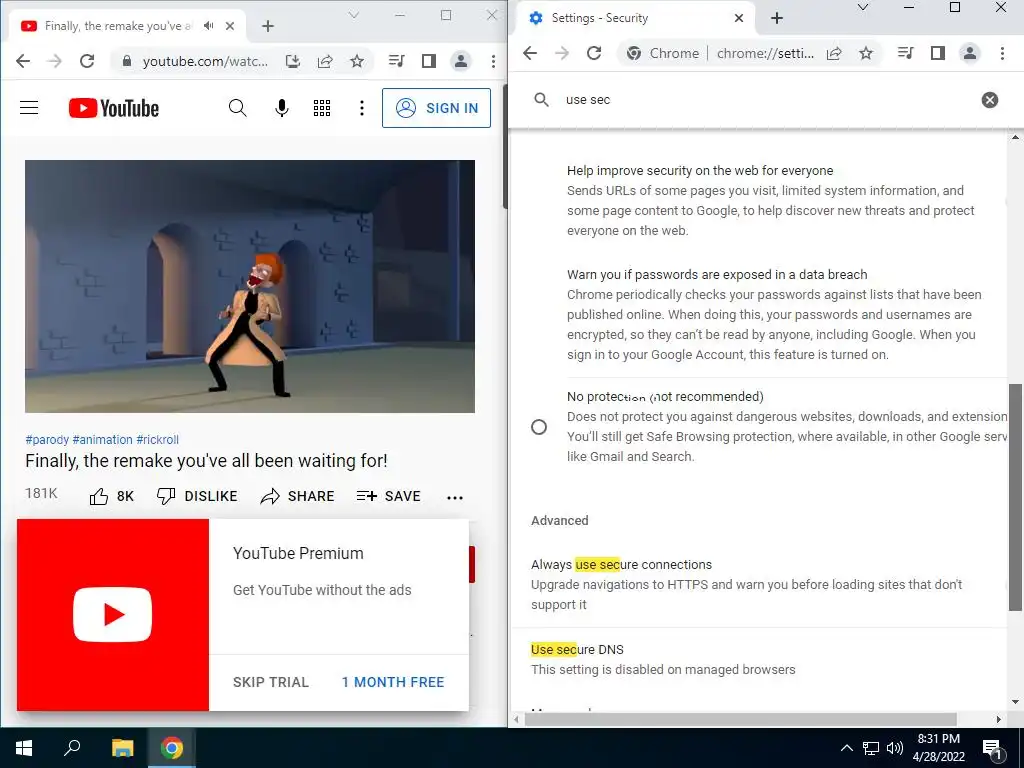
Task: Click the install app icon in YouTube address bar
Action: 293,61
